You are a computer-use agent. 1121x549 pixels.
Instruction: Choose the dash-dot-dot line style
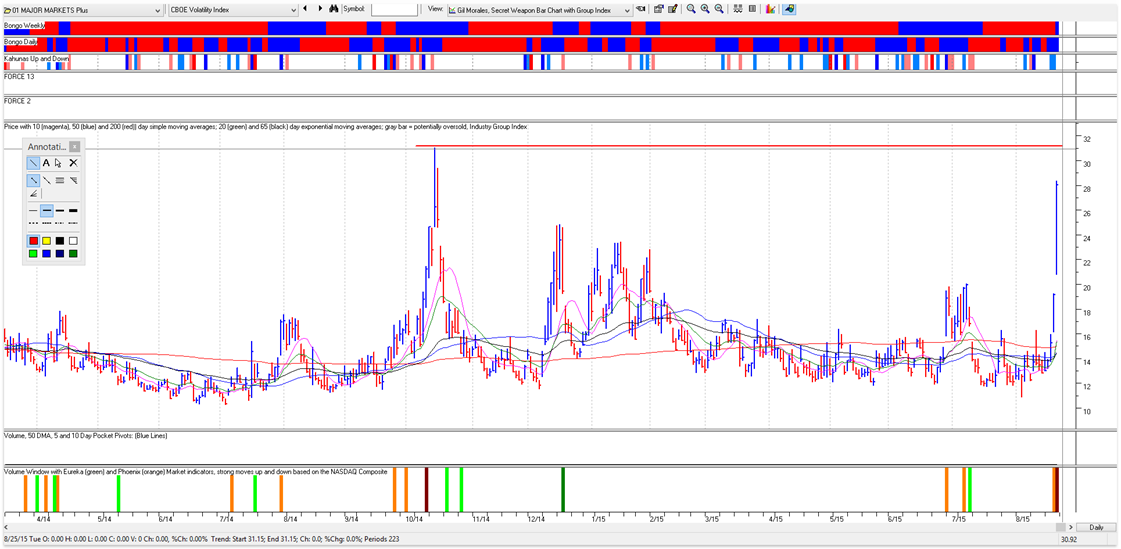coord(74,223)
